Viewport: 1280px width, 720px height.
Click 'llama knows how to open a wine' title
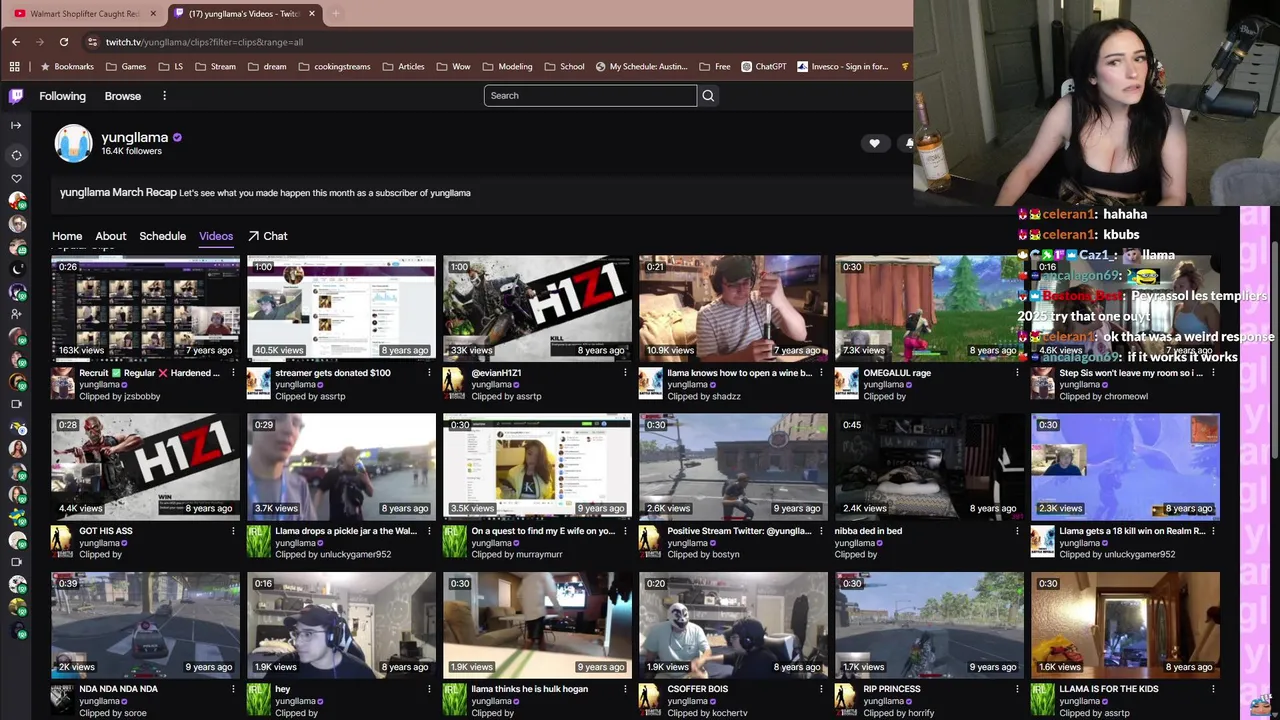tap(740, 373)
